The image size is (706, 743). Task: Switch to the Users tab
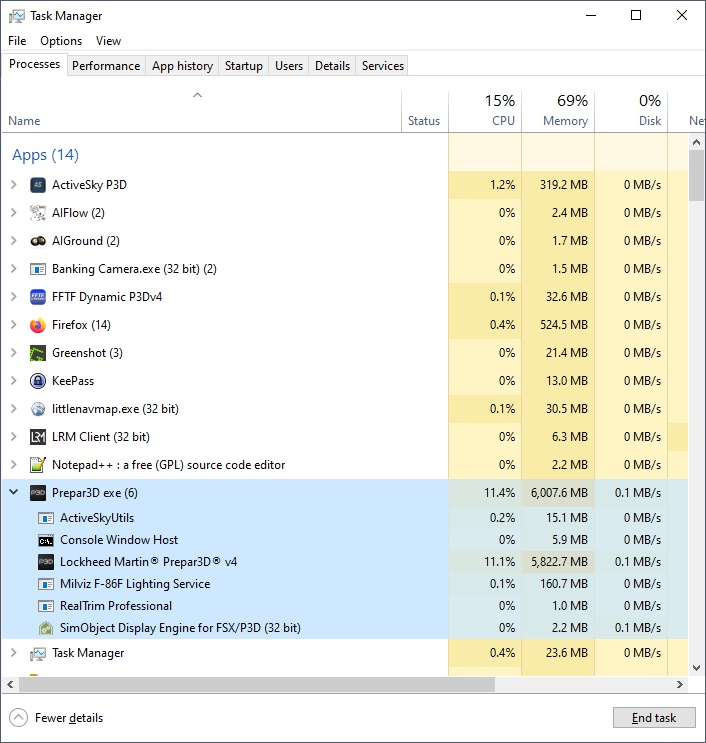coord(289,66)
